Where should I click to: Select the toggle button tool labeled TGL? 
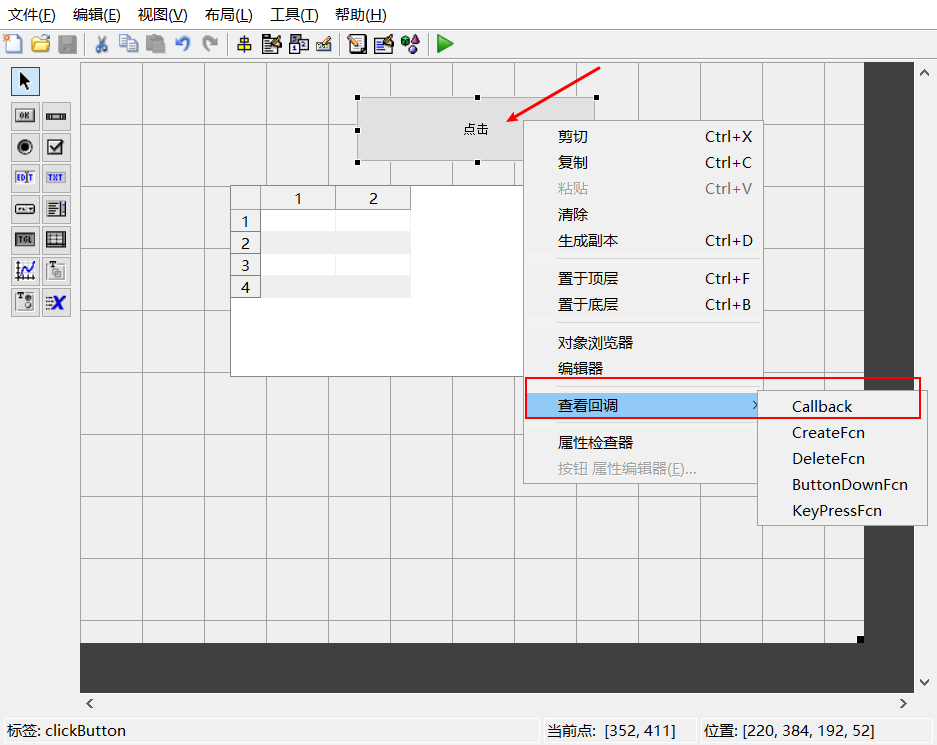coord(24,239)
